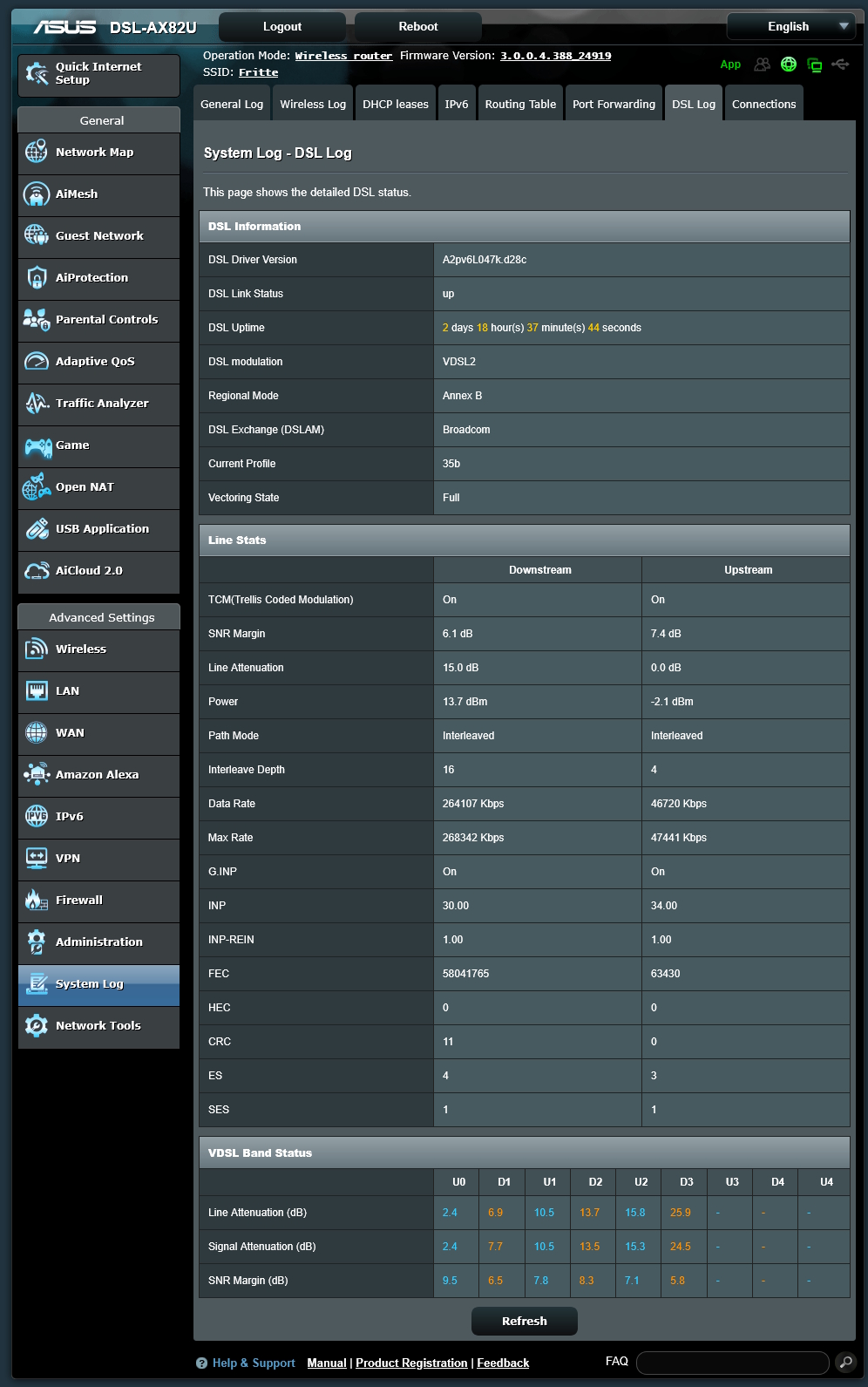Click the IPv6 sidebar icon
This screenshot has height=1387, width=868.
pyautogui.click(x=37, y=816)
